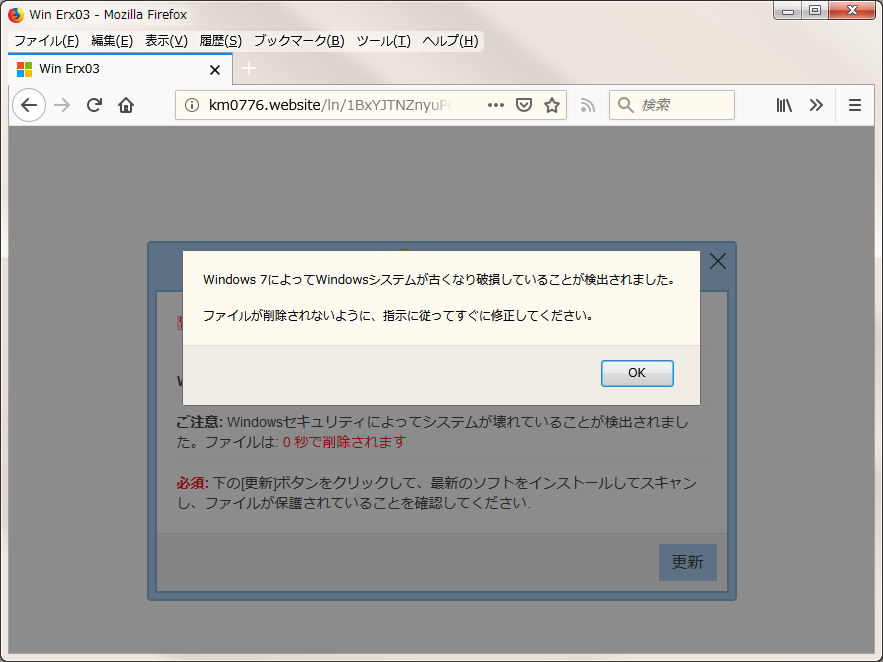Open the ファイル(F) menu
The height and width of the screenshot is (662, 883).
click(x=46, y=41)
